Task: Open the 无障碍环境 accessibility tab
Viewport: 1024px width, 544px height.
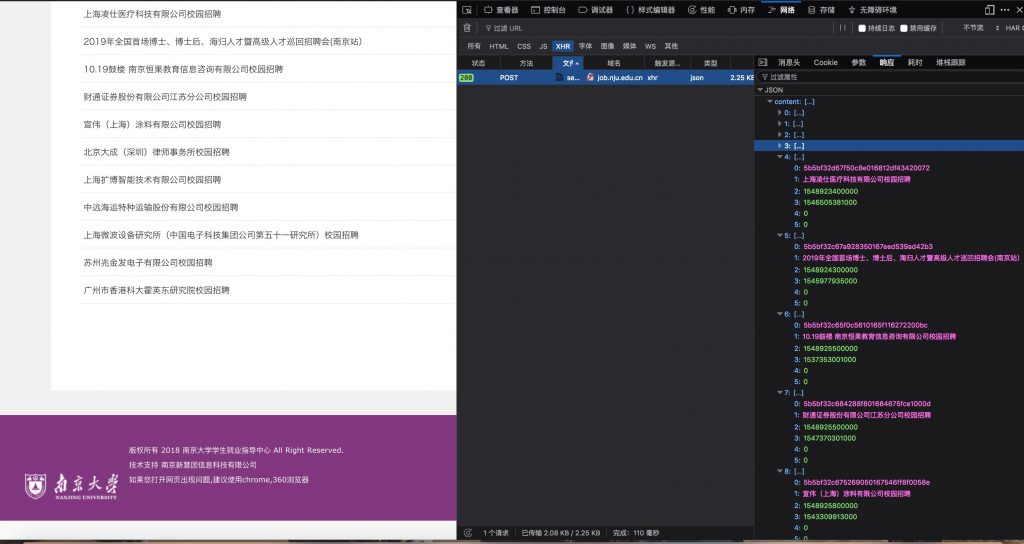Action: point(872,10)
